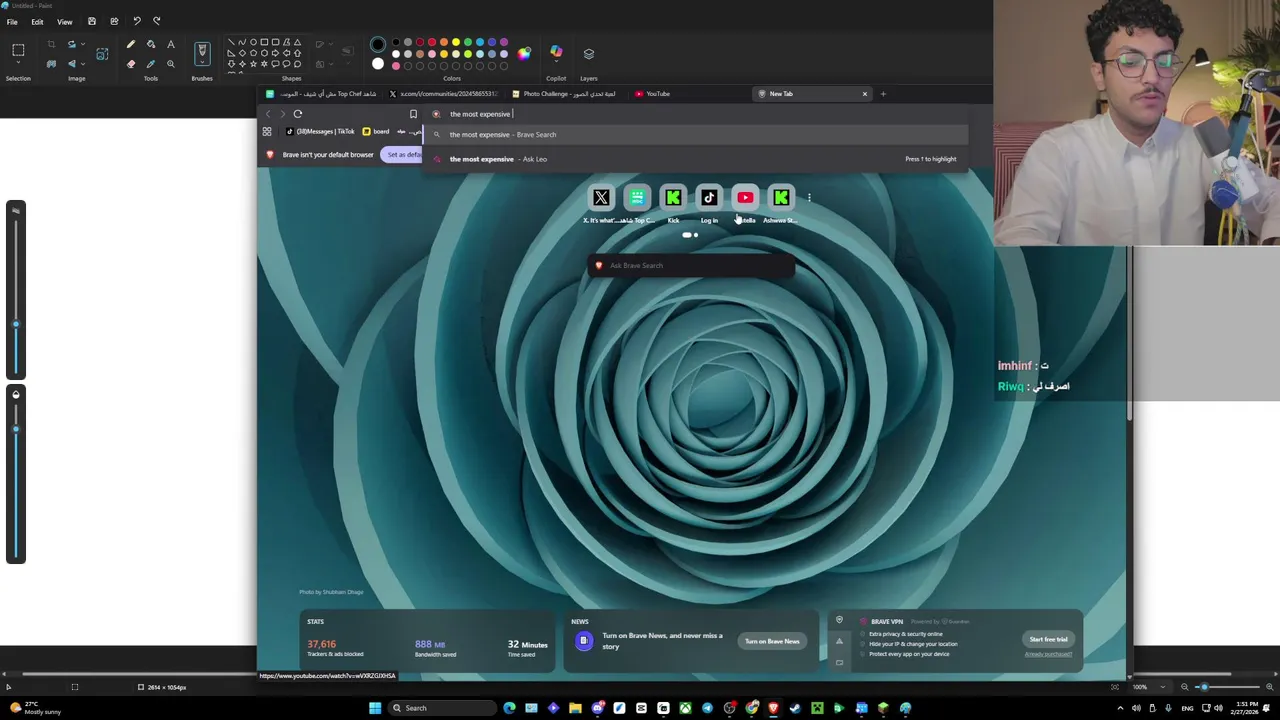Open the Paint zoom percentage dropdown

tap(1162, 687)
